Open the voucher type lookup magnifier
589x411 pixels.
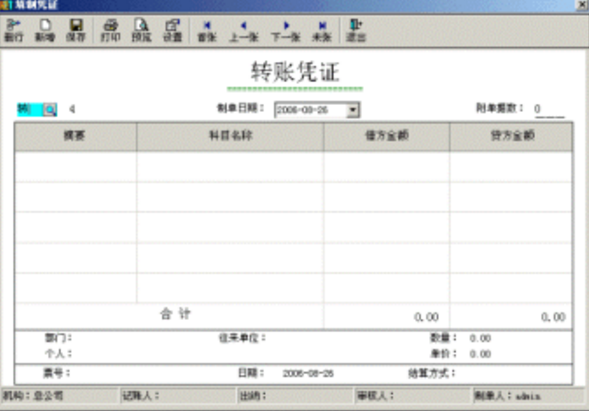pos(50,109)
